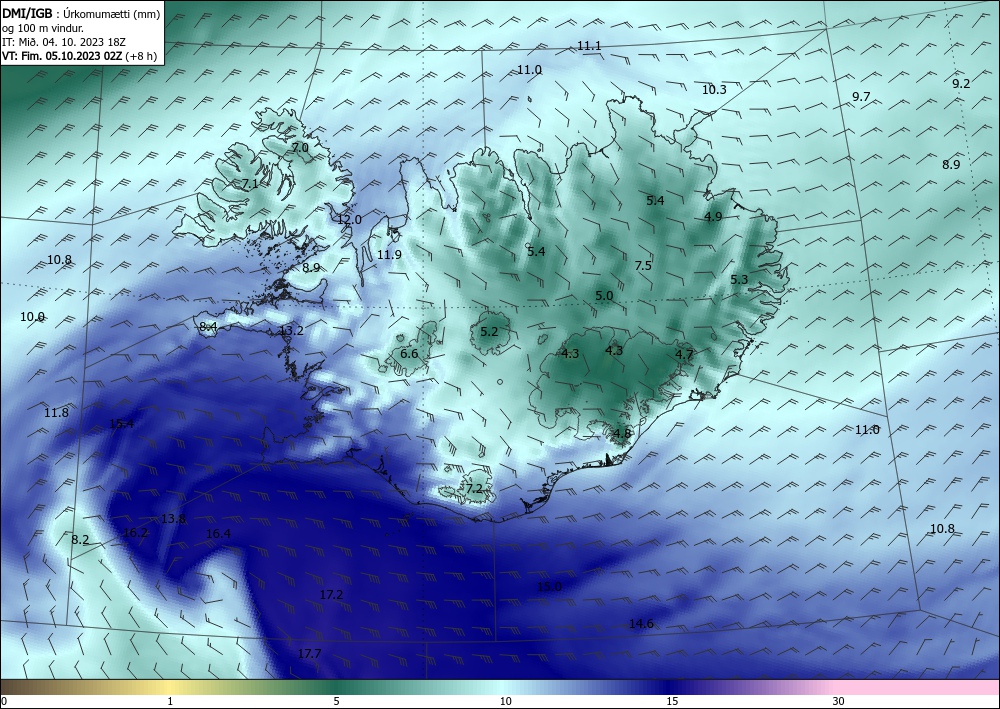The width and height of the screenshot is (1000, 709).
Task: Click the 4.8 value on the map
Action: (622, 434)
